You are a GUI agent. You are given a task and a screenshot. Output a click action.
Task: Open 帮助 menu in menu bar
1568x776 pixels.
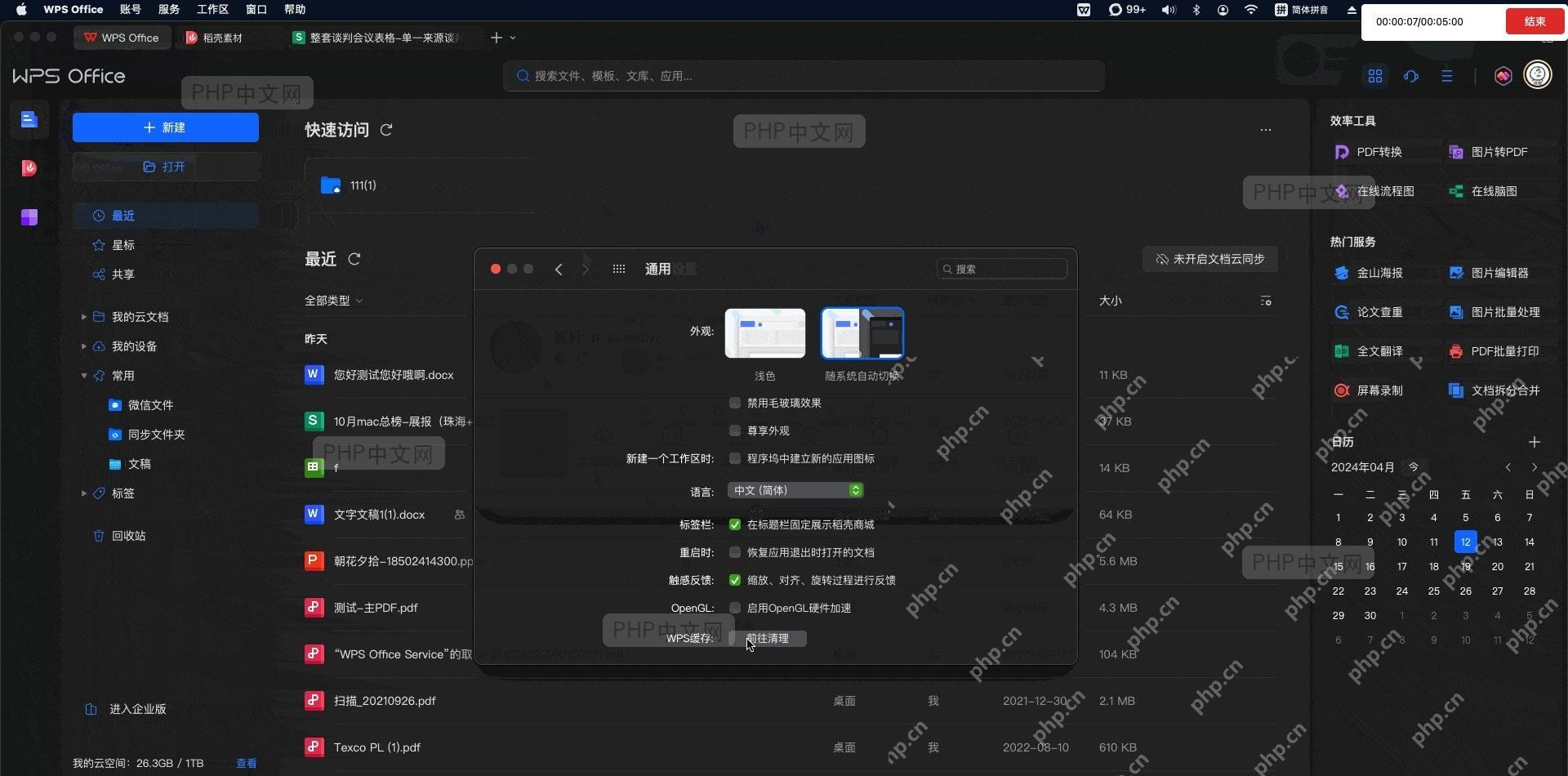point(295,9)
